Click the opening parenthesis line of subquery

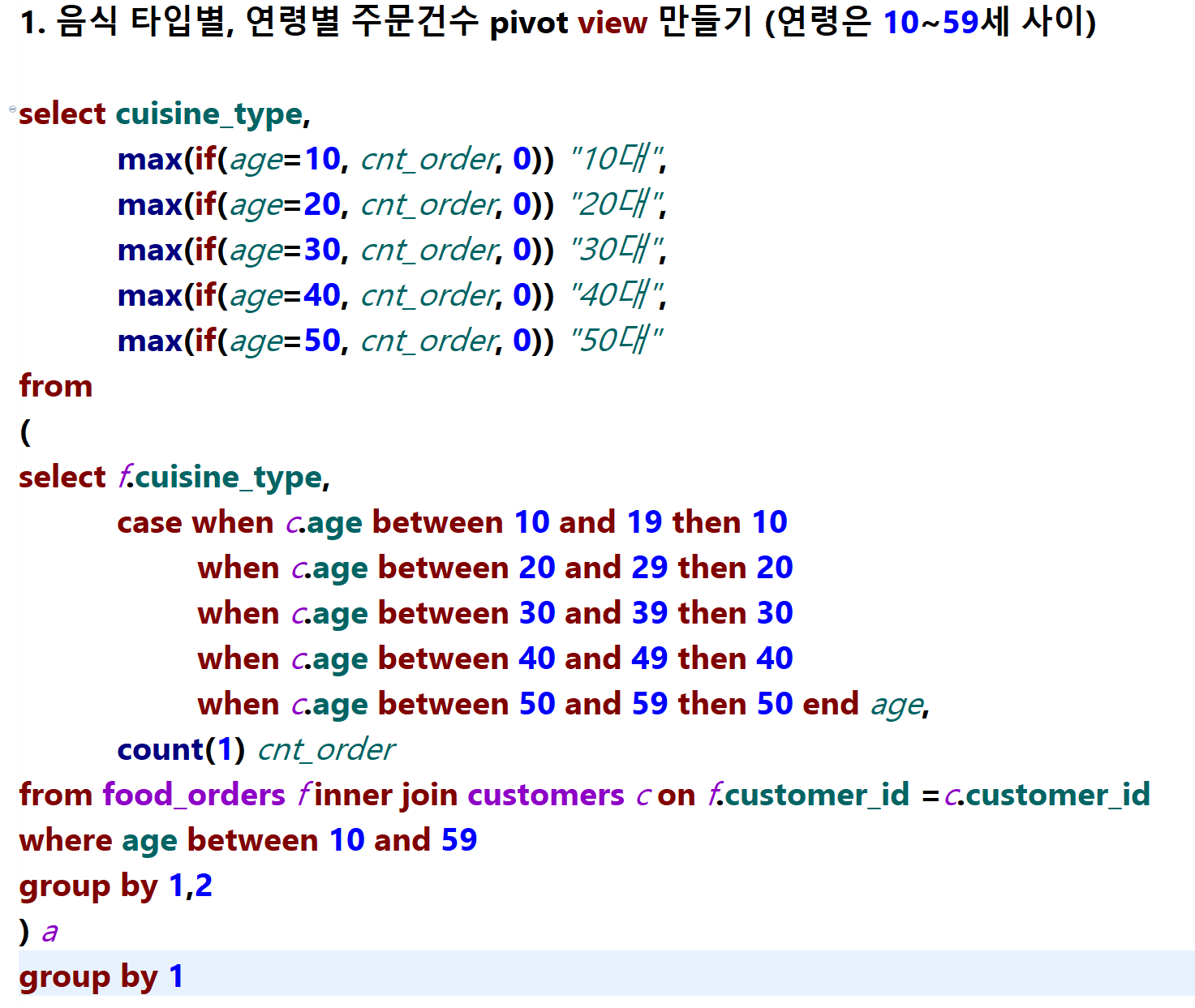[x=25, y=431]
